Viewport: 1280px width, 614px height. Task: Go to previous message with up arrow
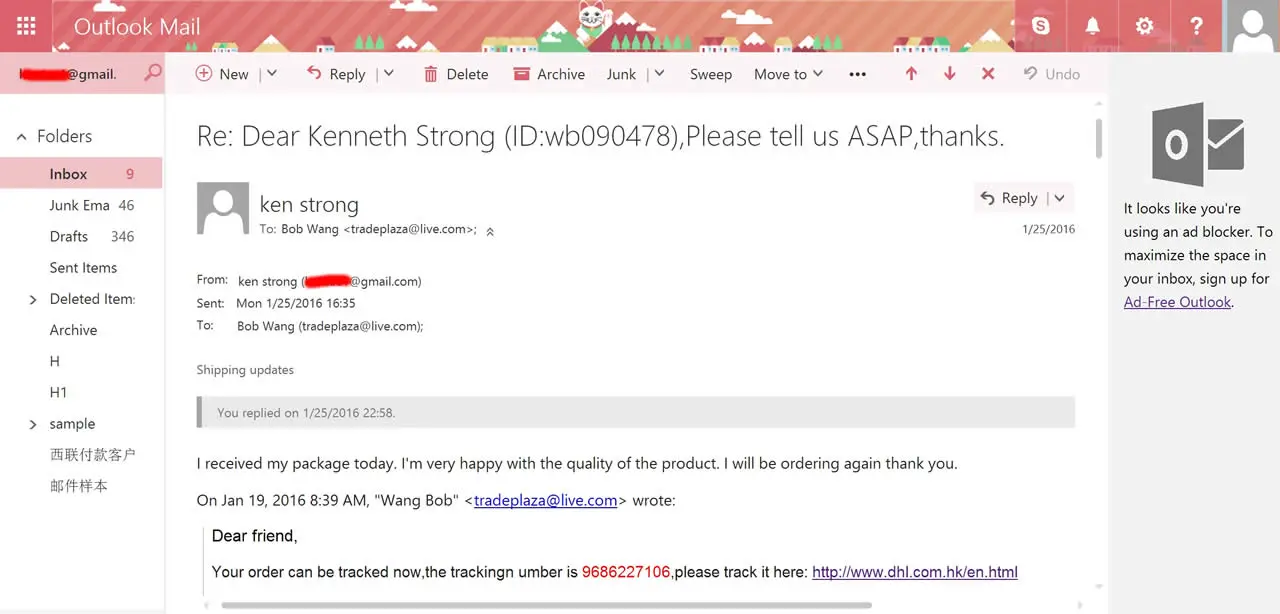click(x=911, y=74)
